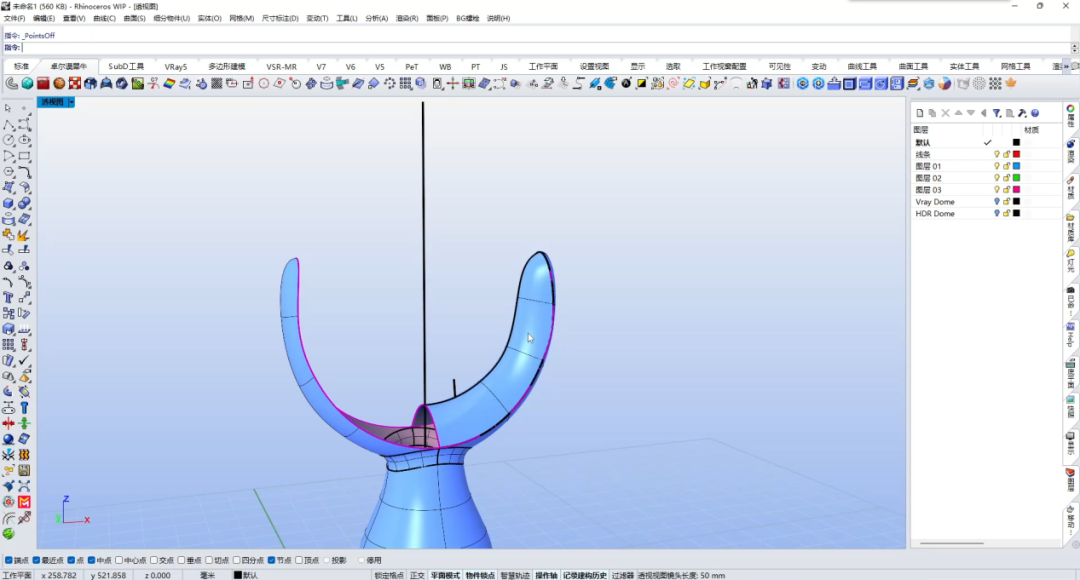This screenshot has height=580, width=1080.
Task: Toggle 中点 midpoint snap checkbox
Action: (x=92, y=560)
